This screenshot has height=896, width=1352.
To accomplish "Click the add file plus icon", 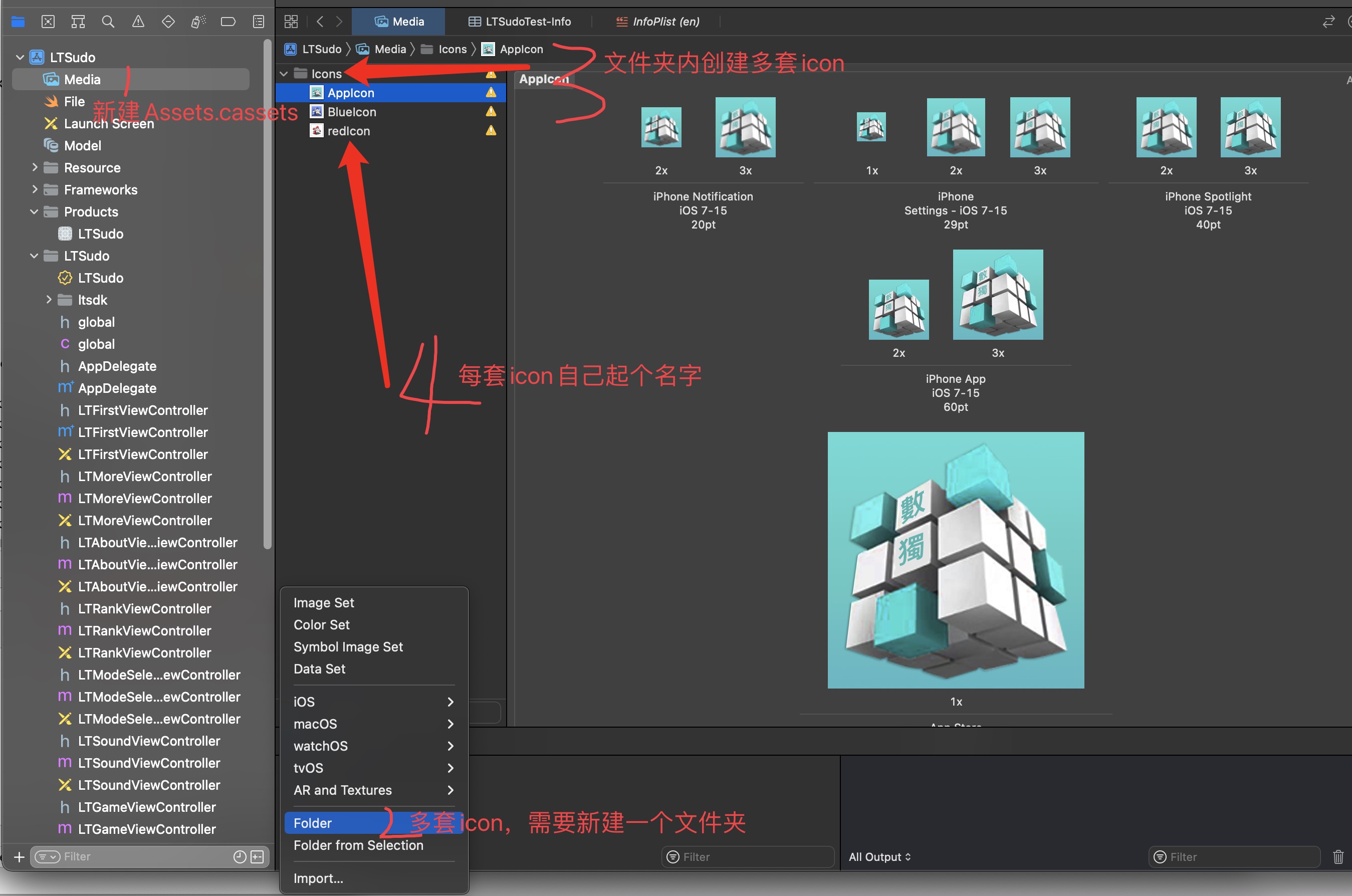I will pyautogui.click(x=19, y=856).
